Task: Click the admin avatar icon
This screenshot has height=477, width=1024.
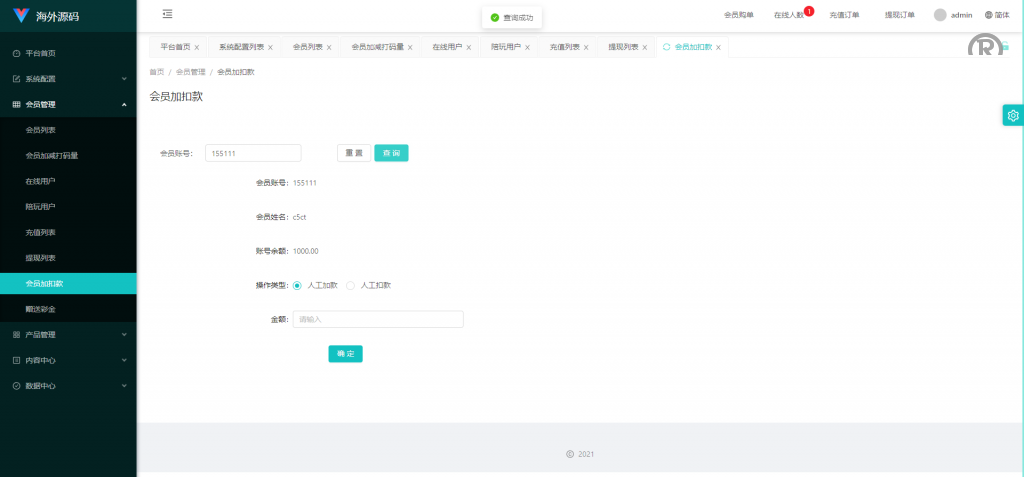Action: click(x=940, y=15)
